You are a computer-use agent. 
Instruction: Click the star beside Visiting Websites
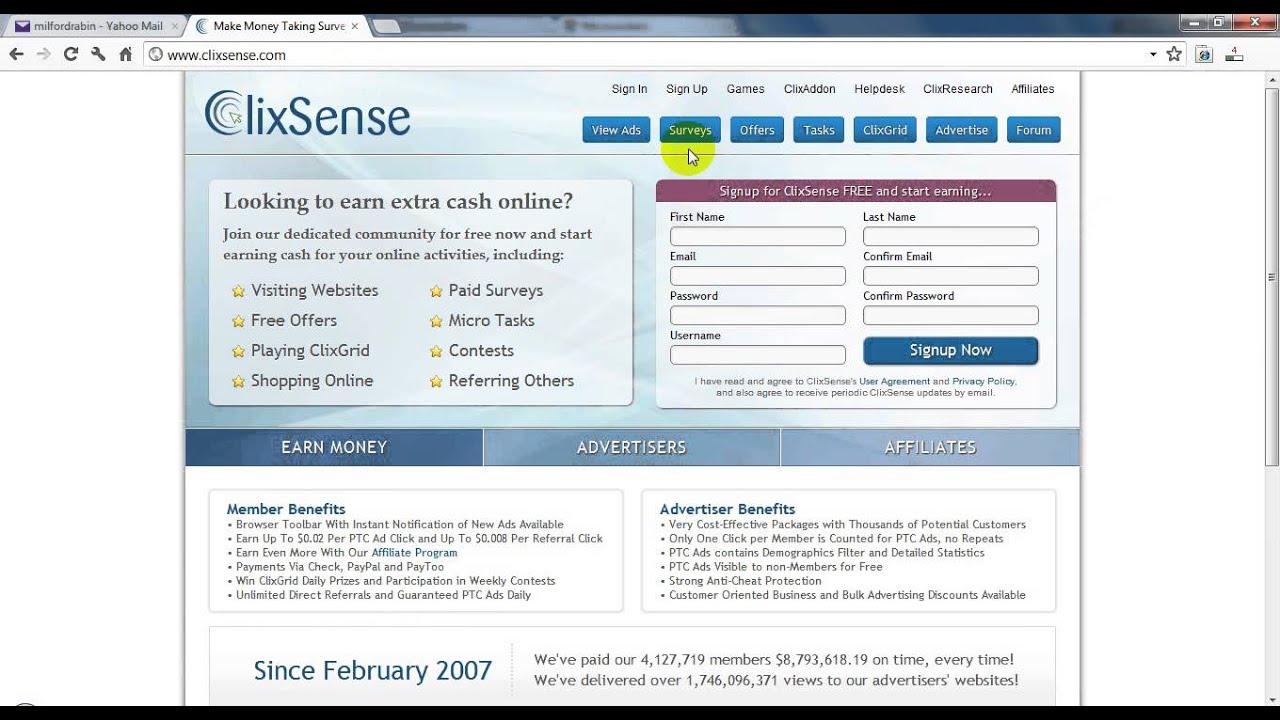point(238,292)
